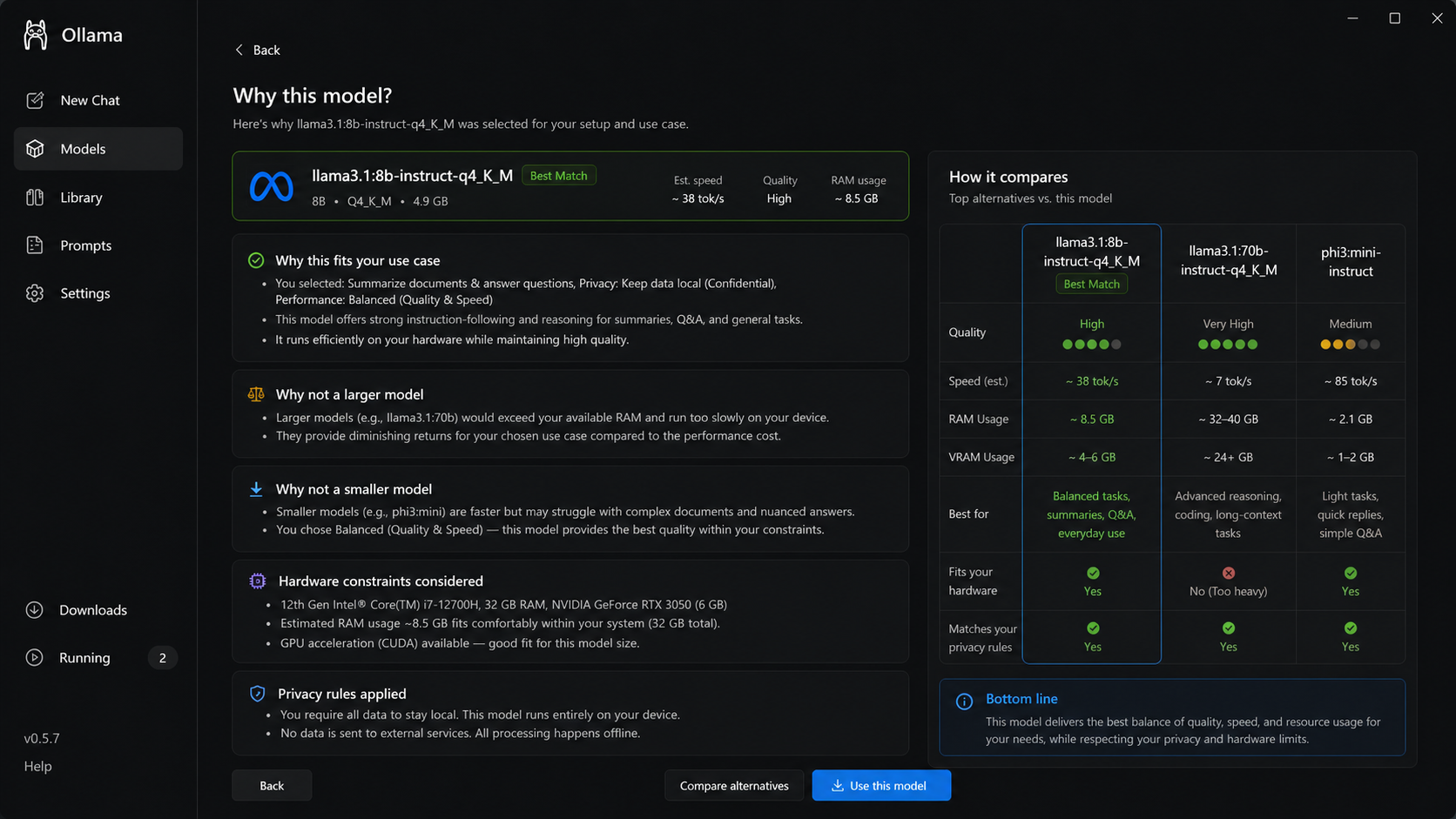The height and width of the screenshot is (819, 1456).
Task: Click the 'VRAM Usage' row label
Action: pos(981,457)
